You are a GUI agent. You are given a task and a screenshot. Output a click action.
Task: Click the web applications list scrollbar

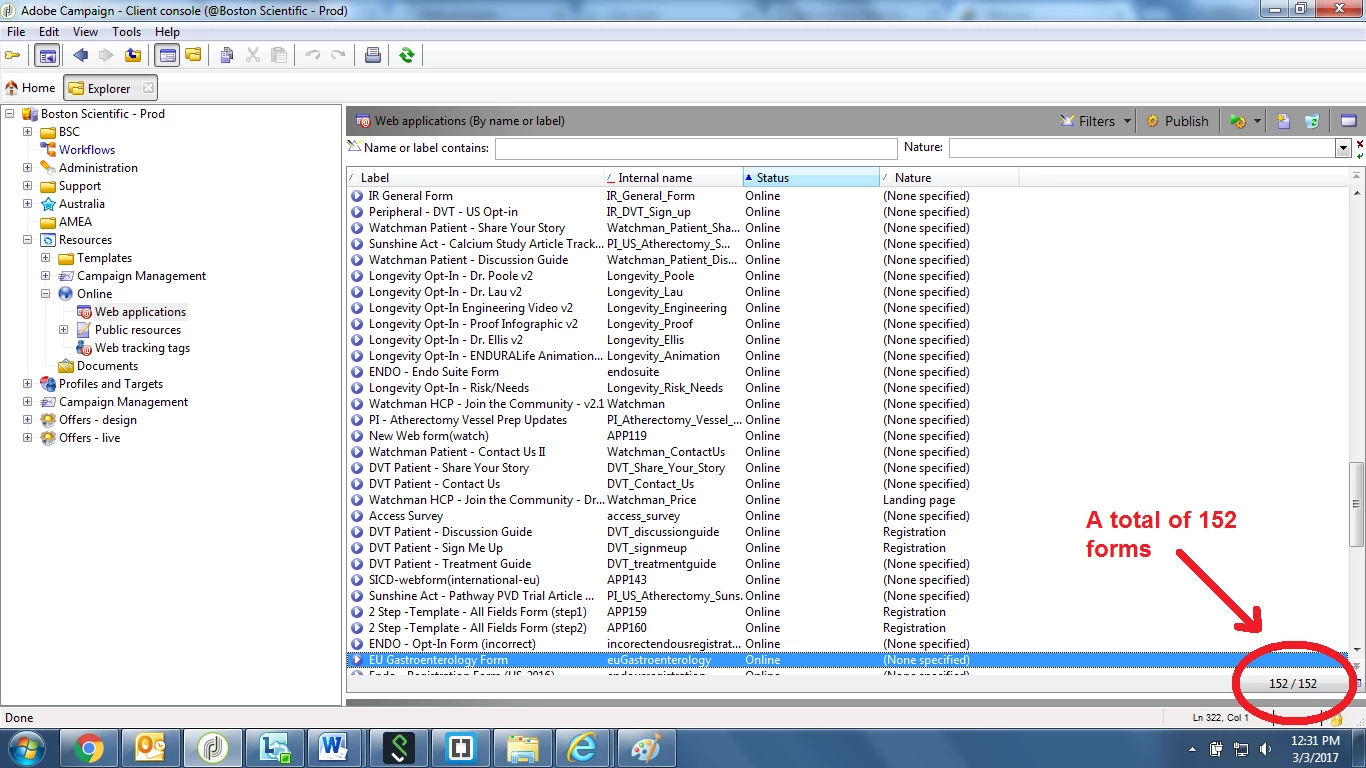1356,504
